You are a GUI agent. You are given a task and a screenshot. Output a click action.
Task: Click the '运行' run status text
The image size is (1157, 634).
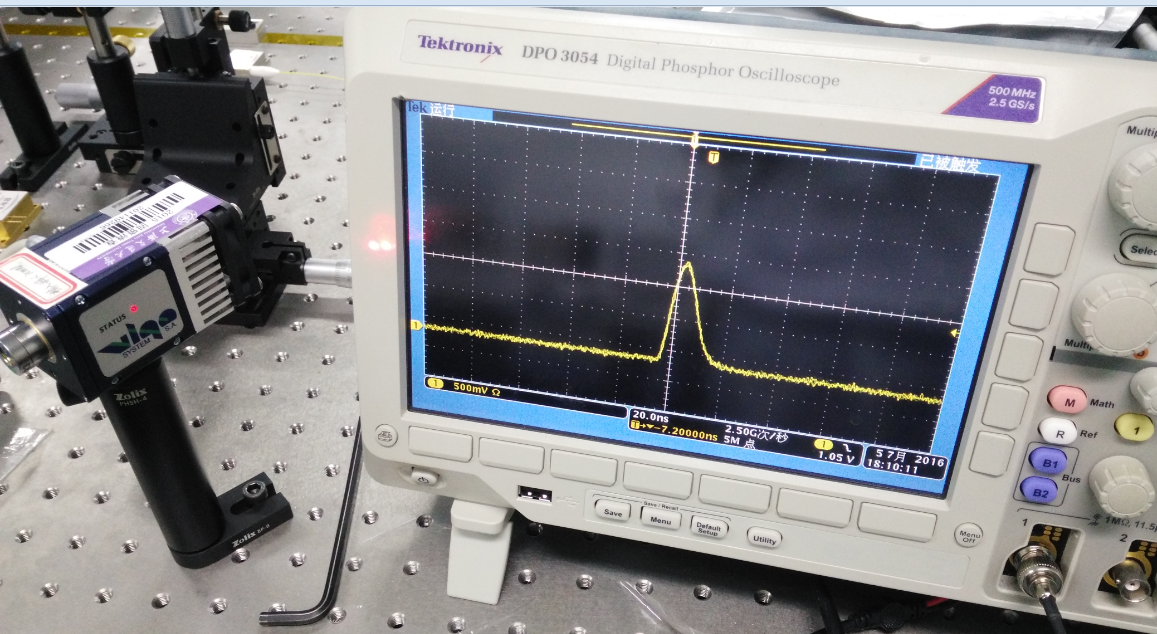(443, 110)
